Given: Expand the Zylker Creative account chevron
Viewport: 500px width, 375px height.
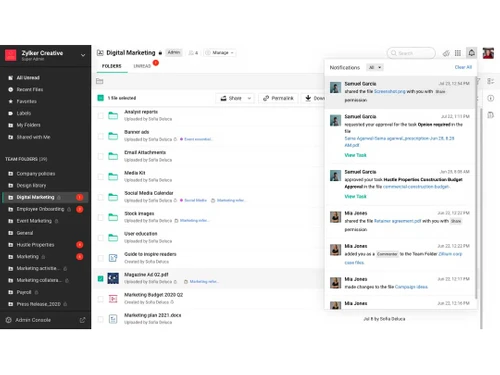Looking at the screenshot, I should click(x=83, y=55).
